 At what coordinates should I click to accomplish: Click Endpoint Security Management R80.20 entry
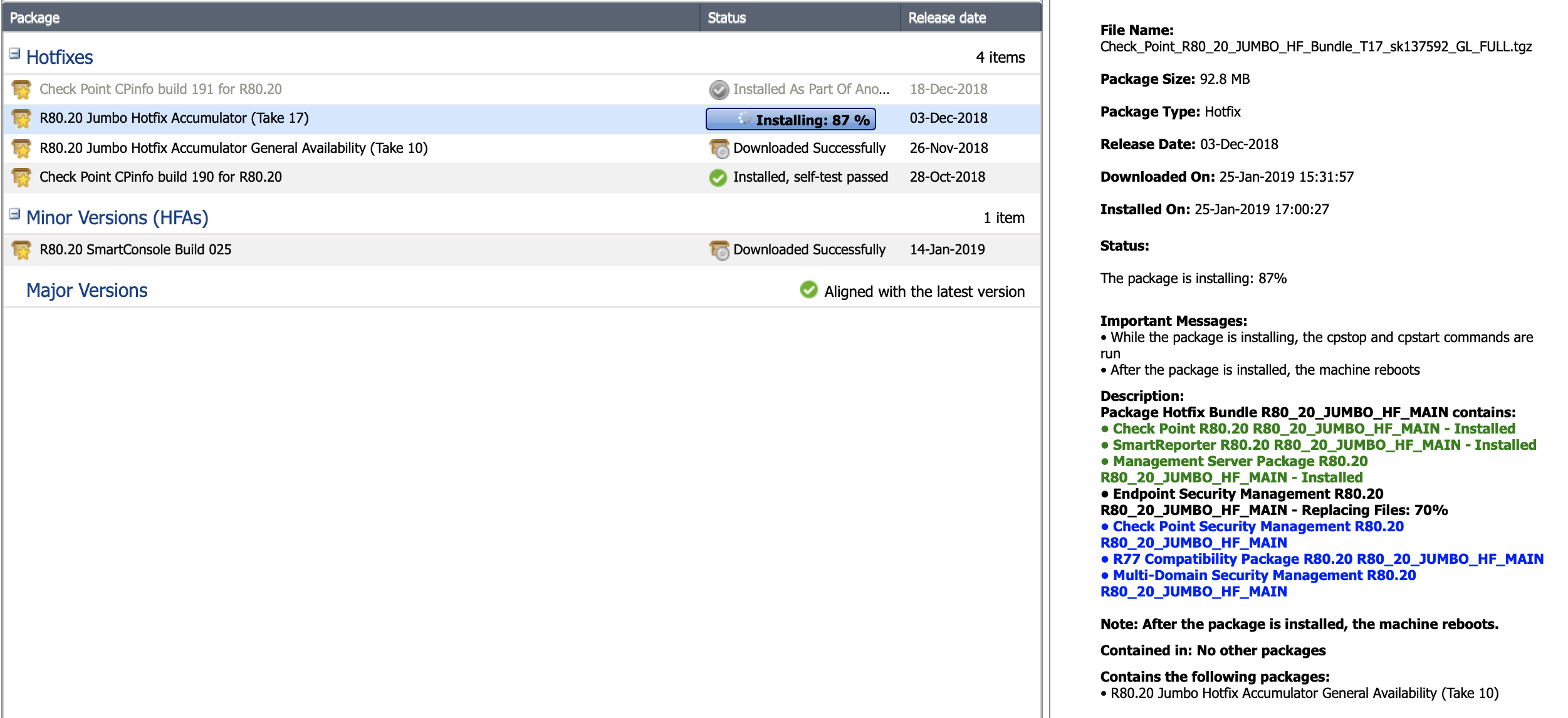tap(1274, 502)
